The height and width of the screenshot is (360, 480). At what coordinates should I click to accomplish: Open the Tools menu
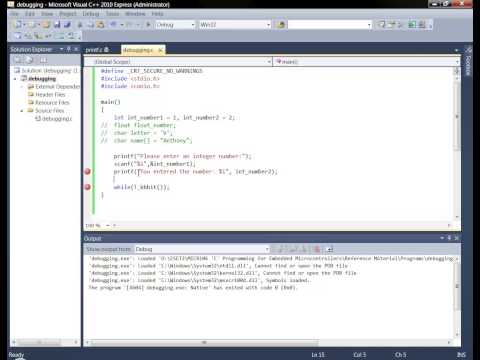tap(112, 14)
